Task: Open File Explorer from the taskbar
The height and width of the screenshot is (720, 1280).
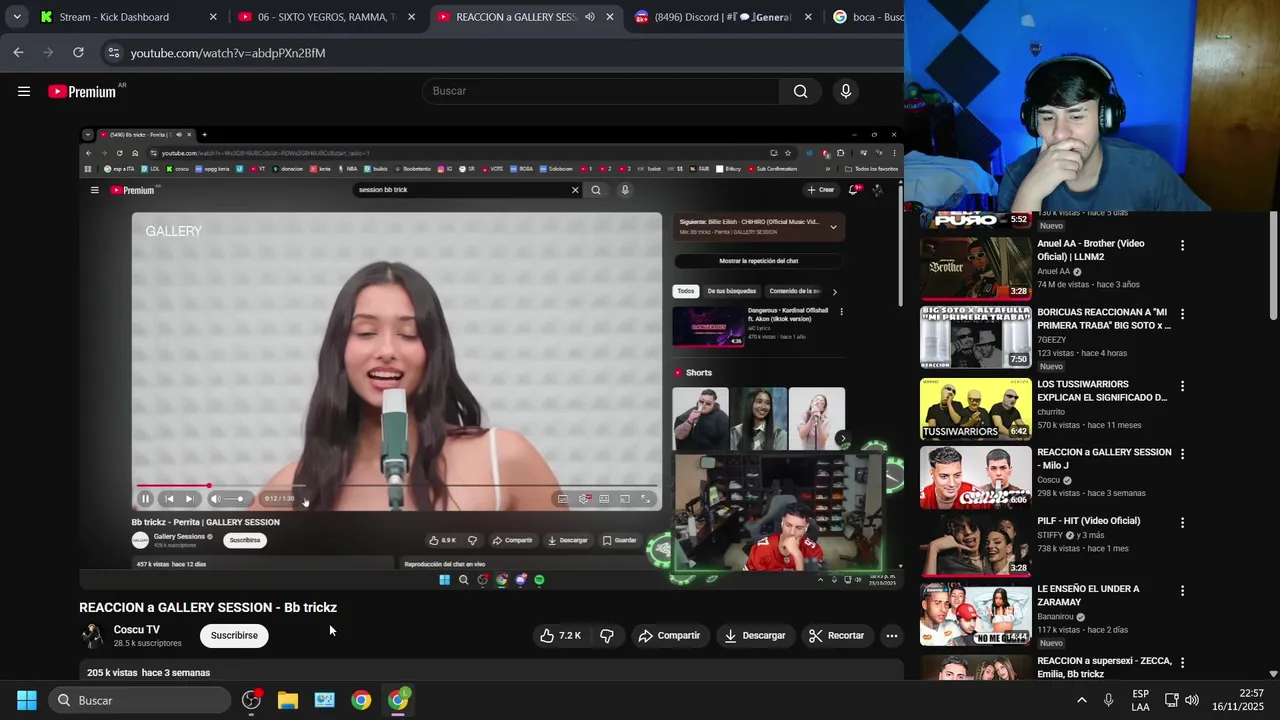Action: pyautogui.click(x=288, y=700)
